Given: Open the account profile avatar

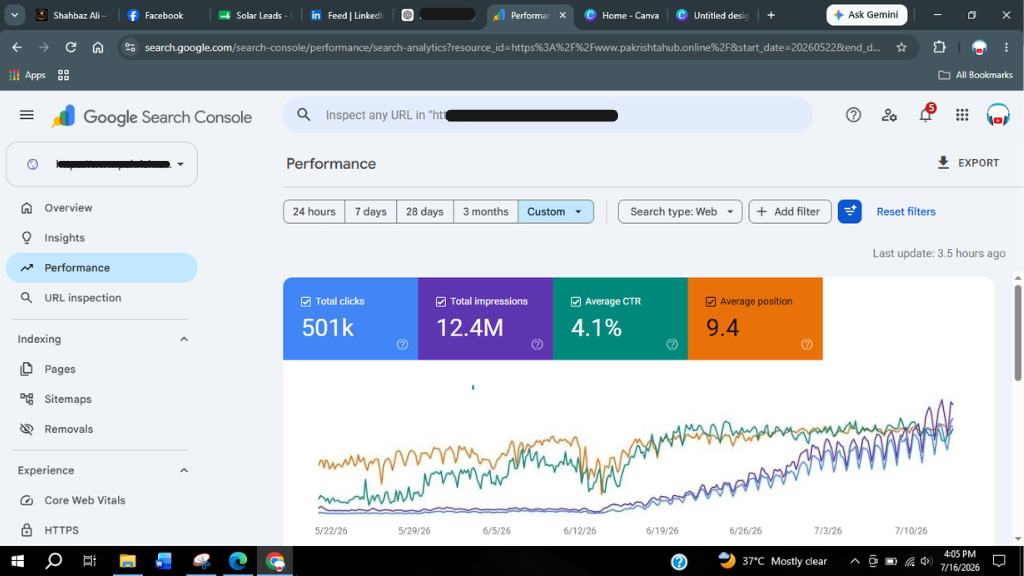Looking at the screenshot, I should tap(998, 115).
